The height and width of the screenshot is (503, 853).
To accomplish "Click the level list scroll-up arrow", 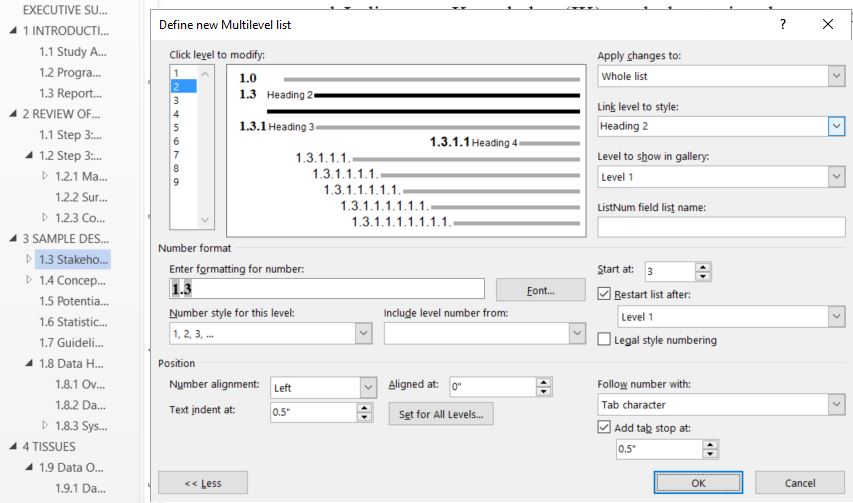I will [x=205, y=73].
